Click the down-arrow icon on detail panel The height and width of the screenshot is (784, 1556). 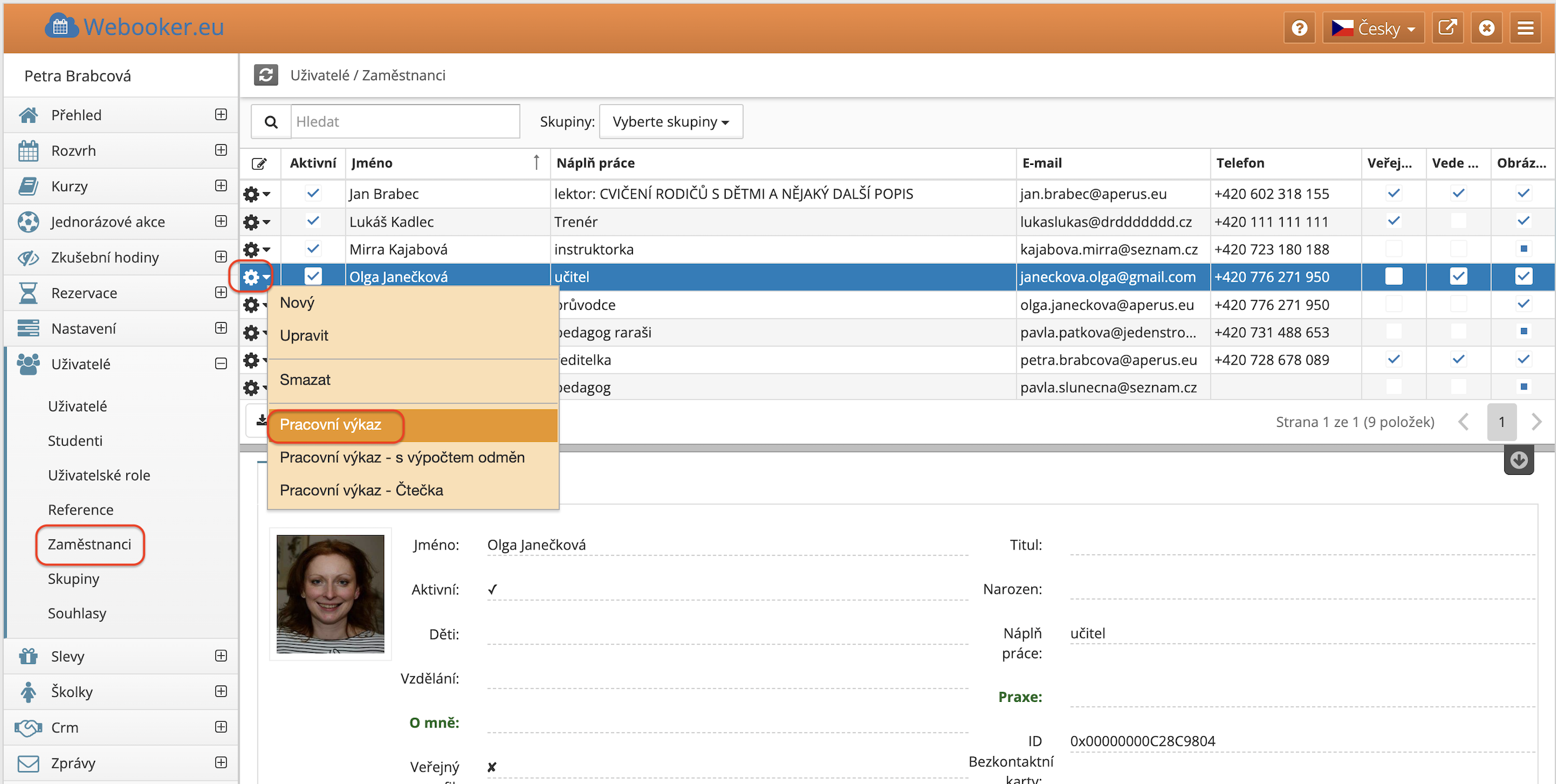pos(1519,460)
